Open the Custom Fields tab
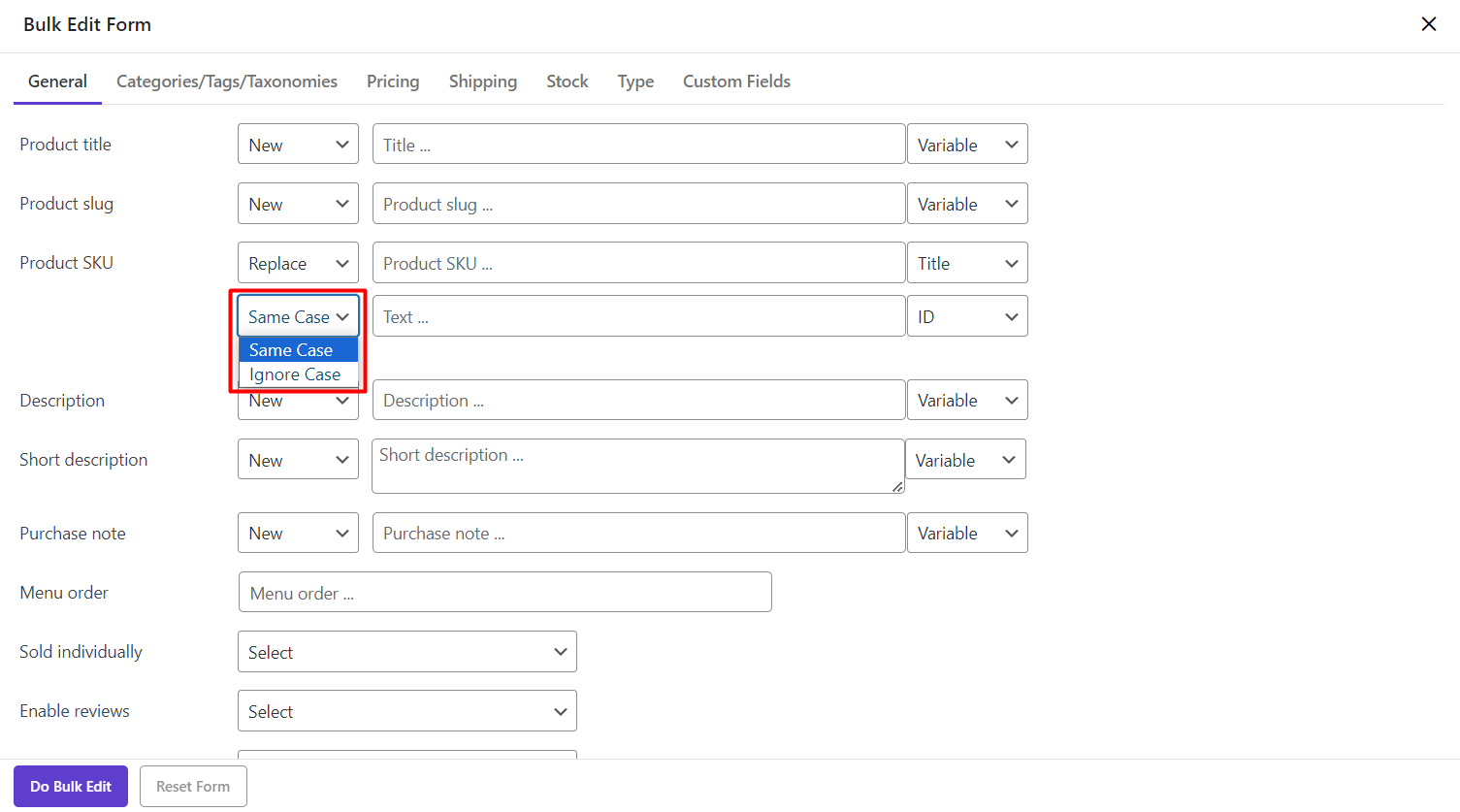 pos(736,81)
